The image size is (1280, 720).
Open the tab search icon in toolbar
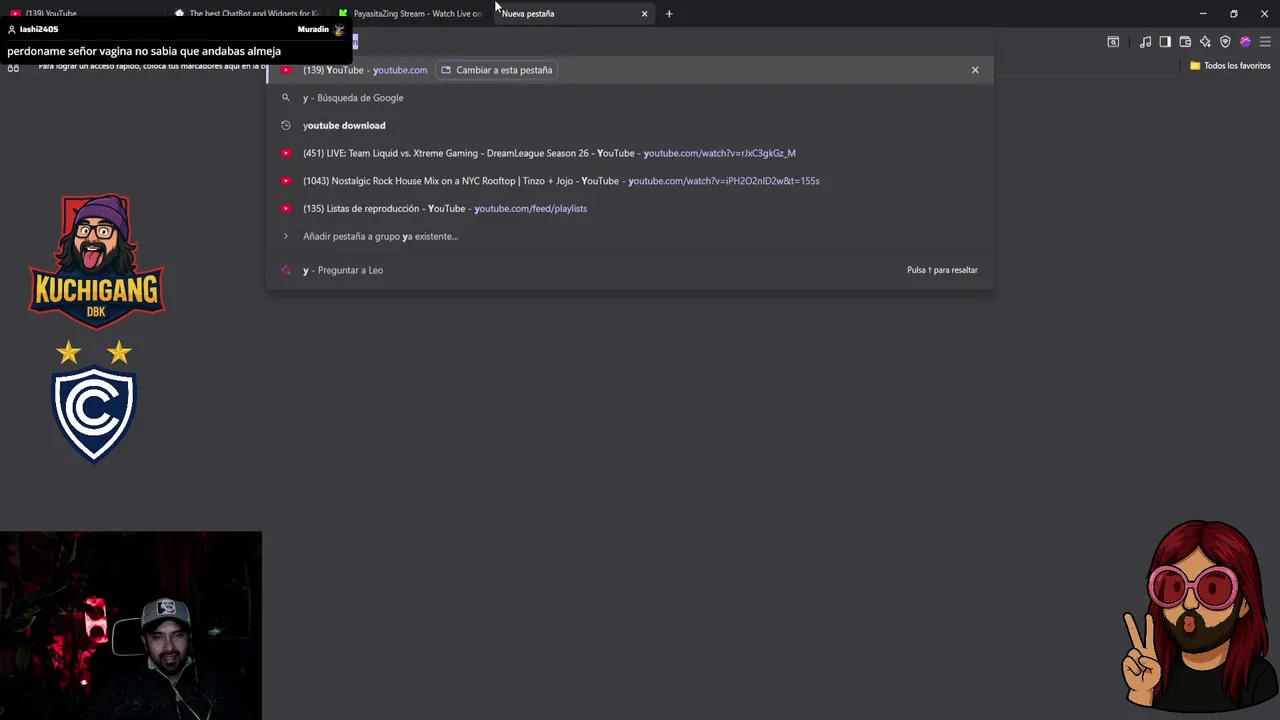(1113, 42)
